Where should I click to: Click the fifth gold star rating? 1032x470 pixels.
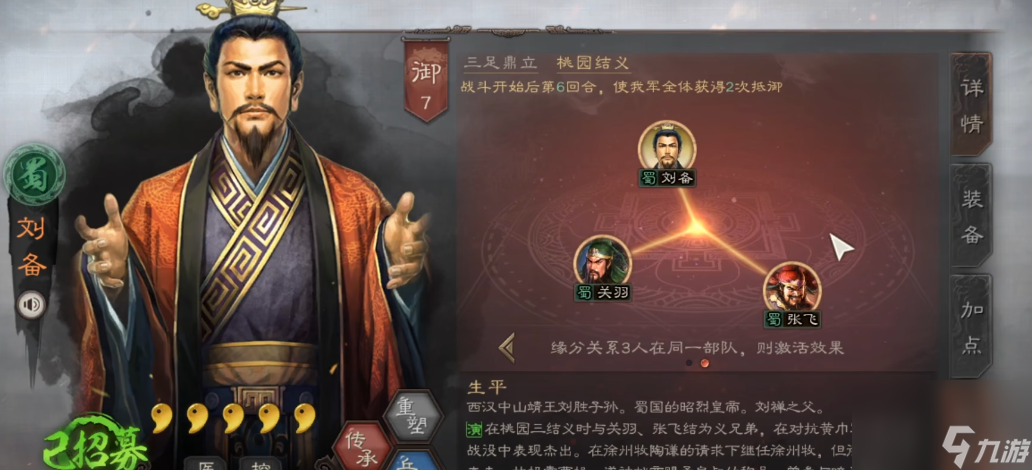coord(304,418)
